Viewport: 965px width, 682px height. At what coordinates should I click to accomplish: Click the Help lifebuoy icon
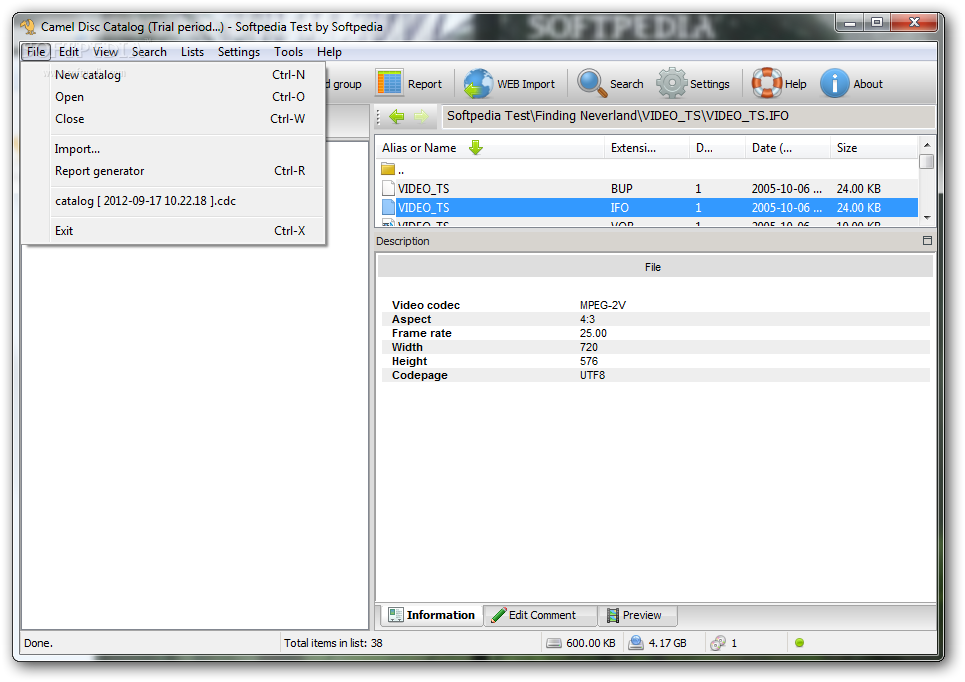[x=767, y=83]
